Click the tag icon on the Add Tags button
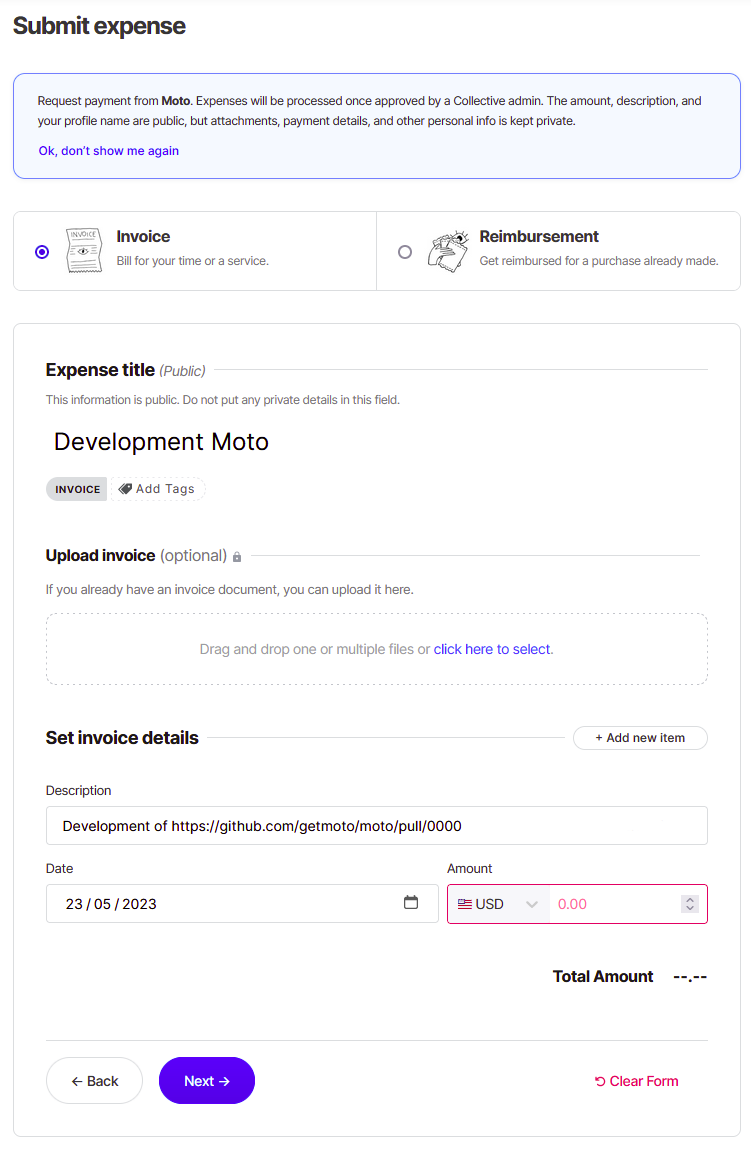 (124, 488)
